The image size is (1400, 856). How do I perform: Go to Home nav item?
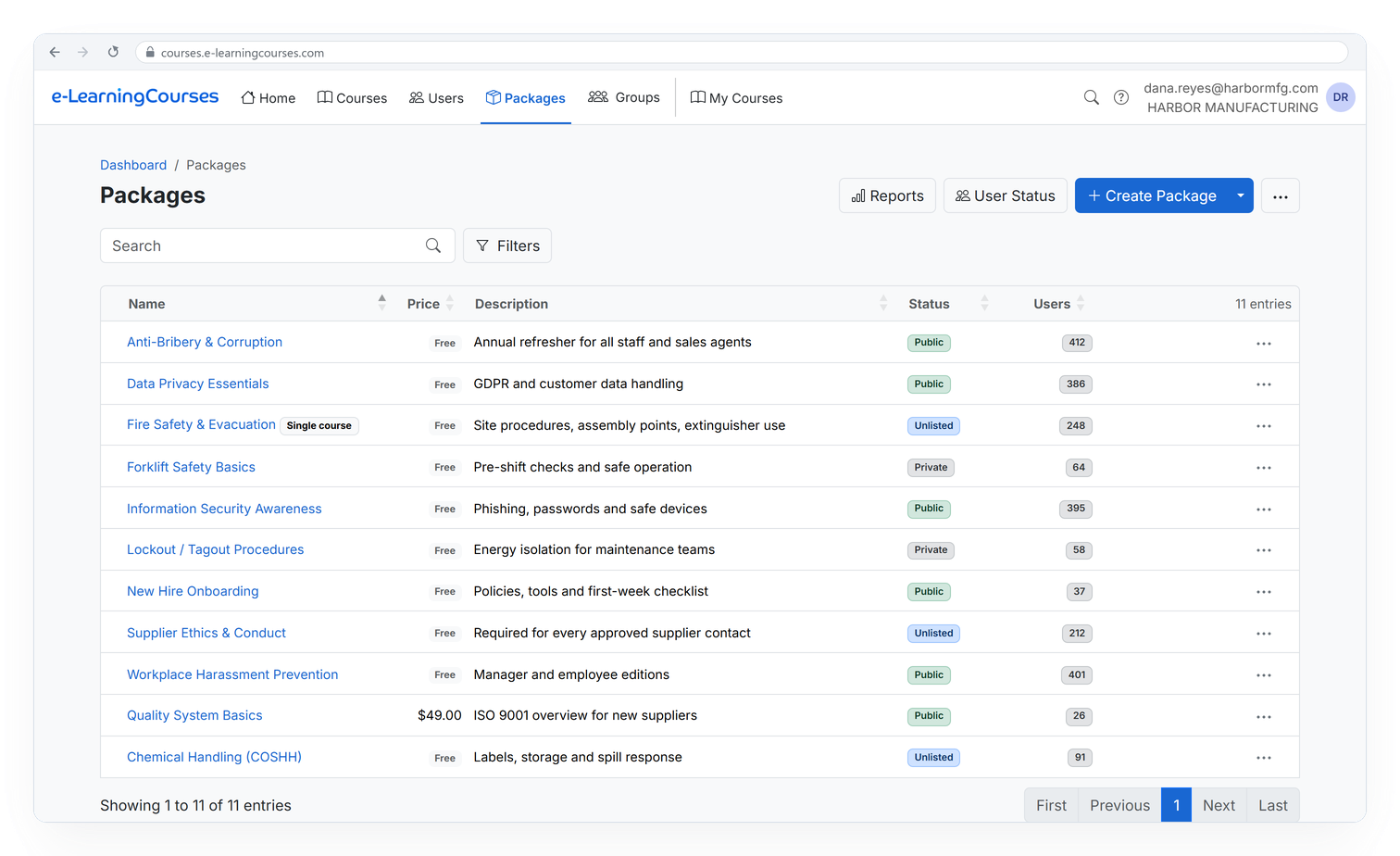tap(269, 98)
